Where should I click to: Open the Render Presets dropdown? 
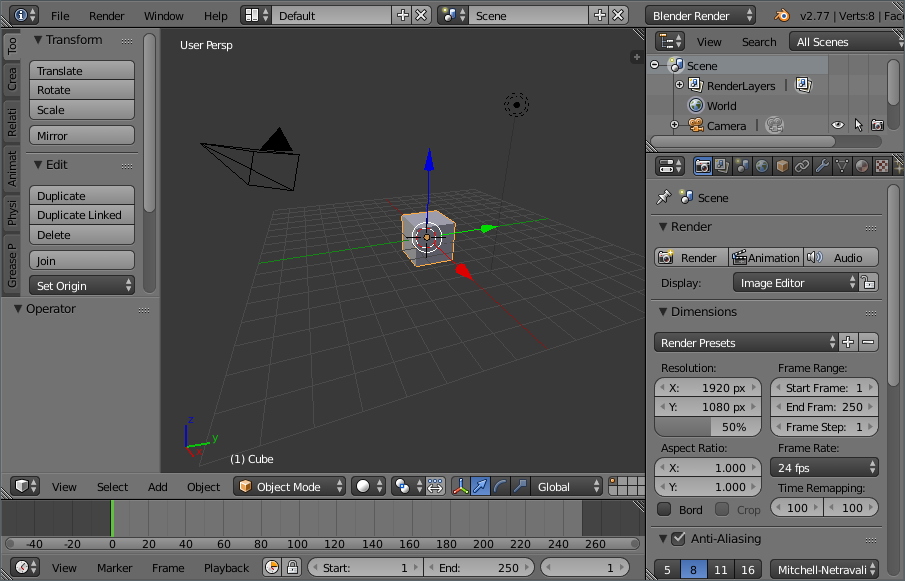pos(746,343)
